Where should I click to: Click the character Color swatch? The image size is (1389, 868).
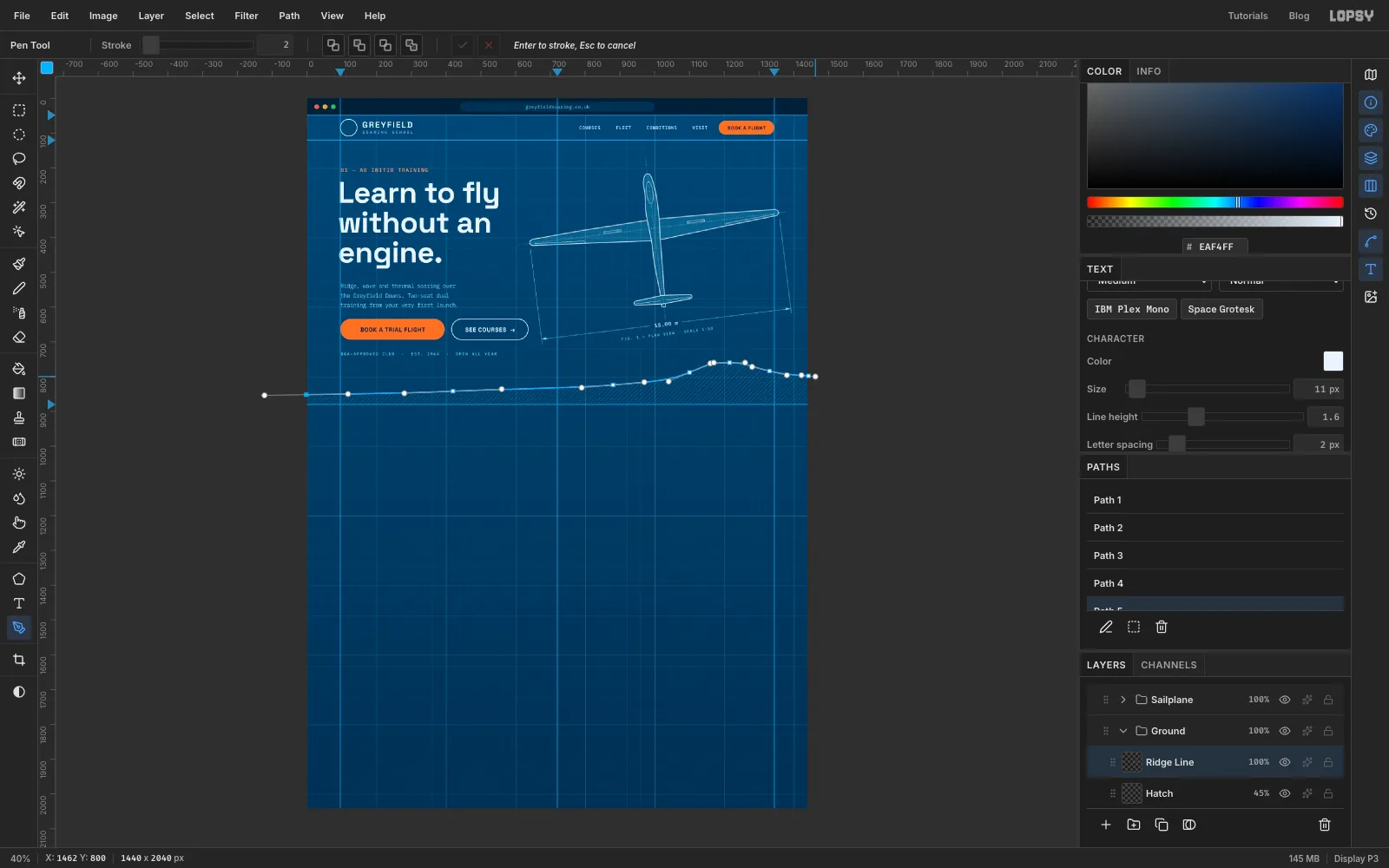click(1333, 361)
